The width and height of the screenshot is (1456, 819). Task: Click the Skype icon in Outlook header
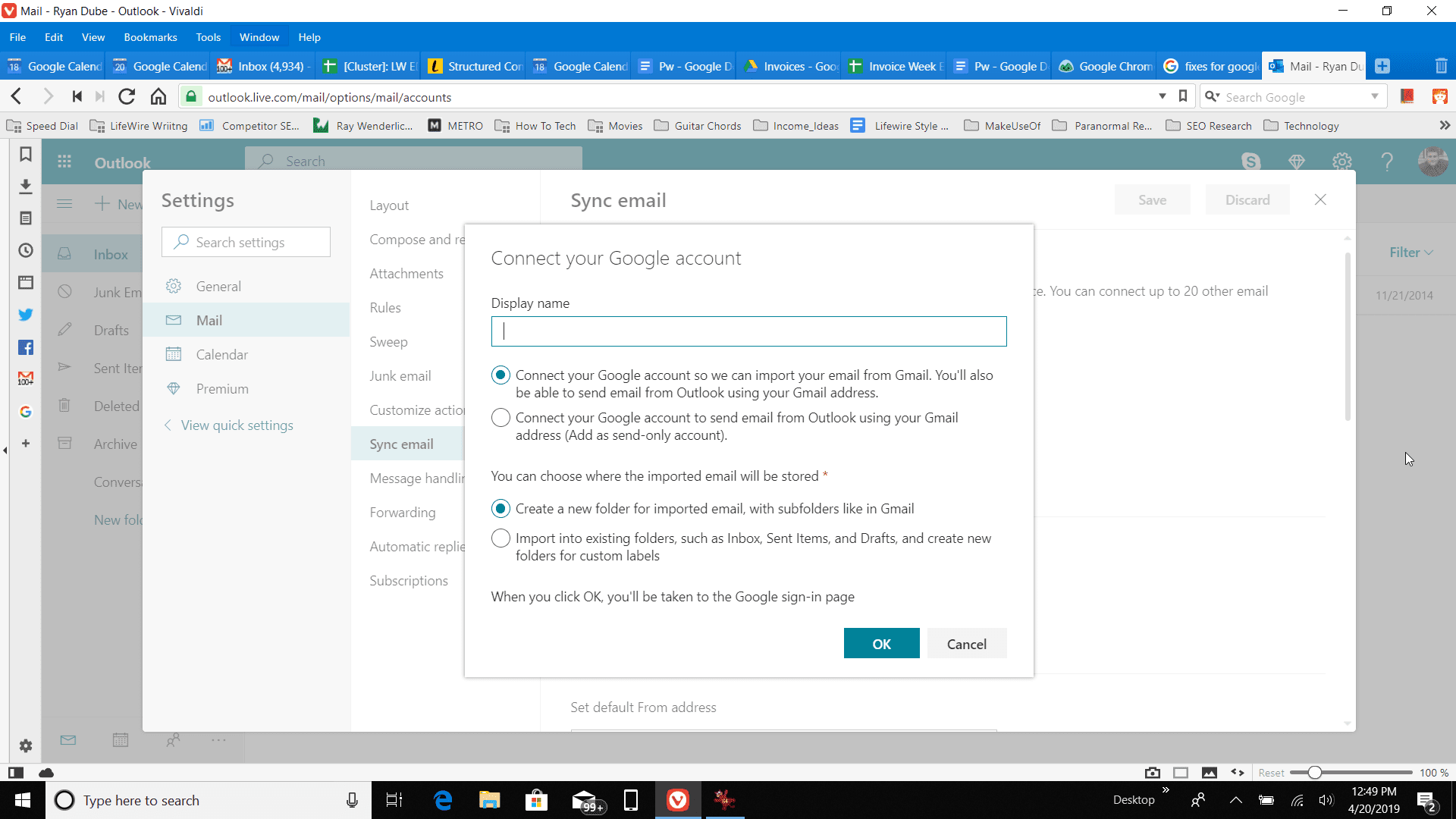coord(1250,161)
